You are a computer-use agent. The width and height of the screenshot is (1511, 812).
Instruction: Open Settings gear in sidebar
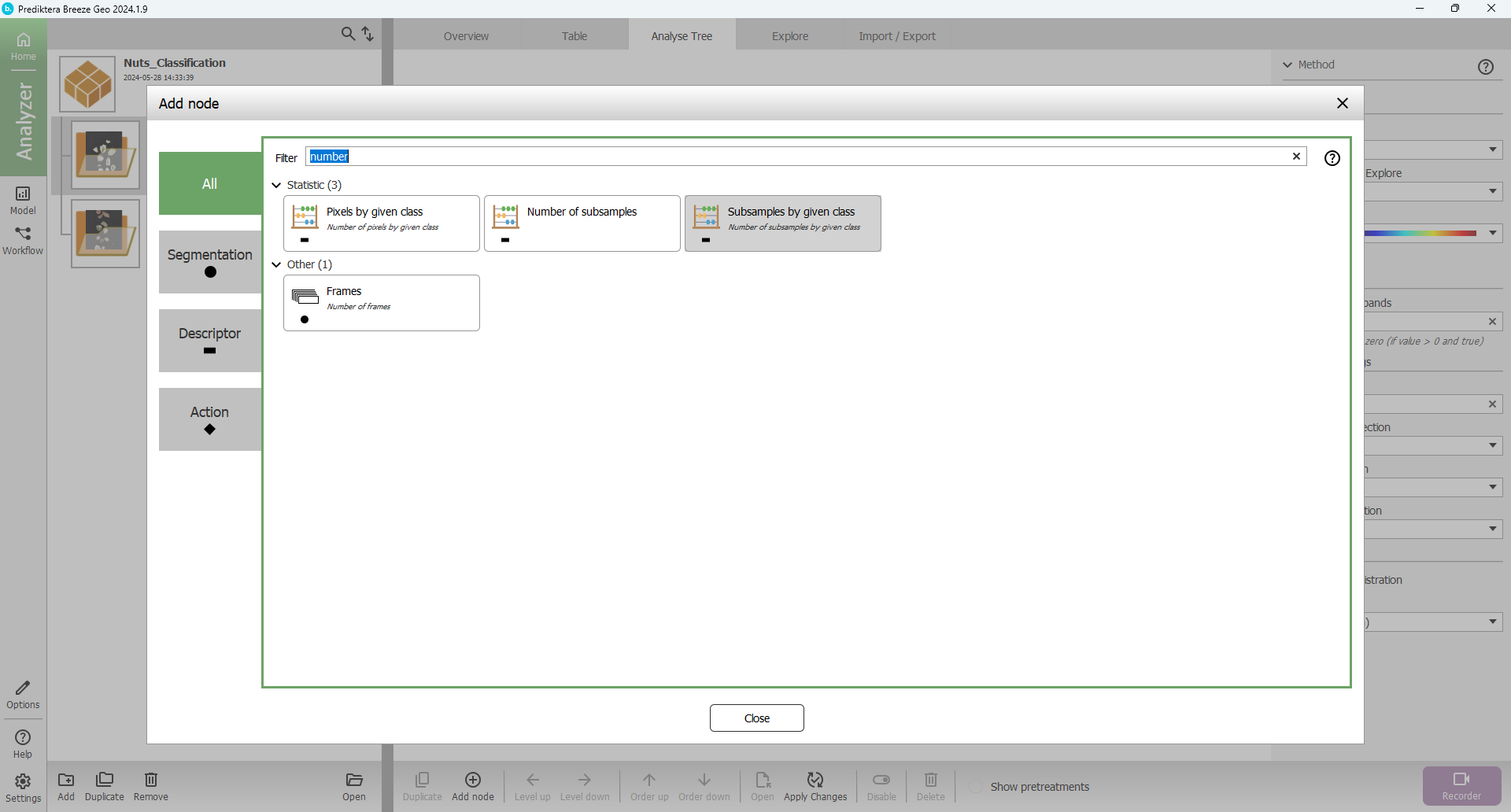23,781
